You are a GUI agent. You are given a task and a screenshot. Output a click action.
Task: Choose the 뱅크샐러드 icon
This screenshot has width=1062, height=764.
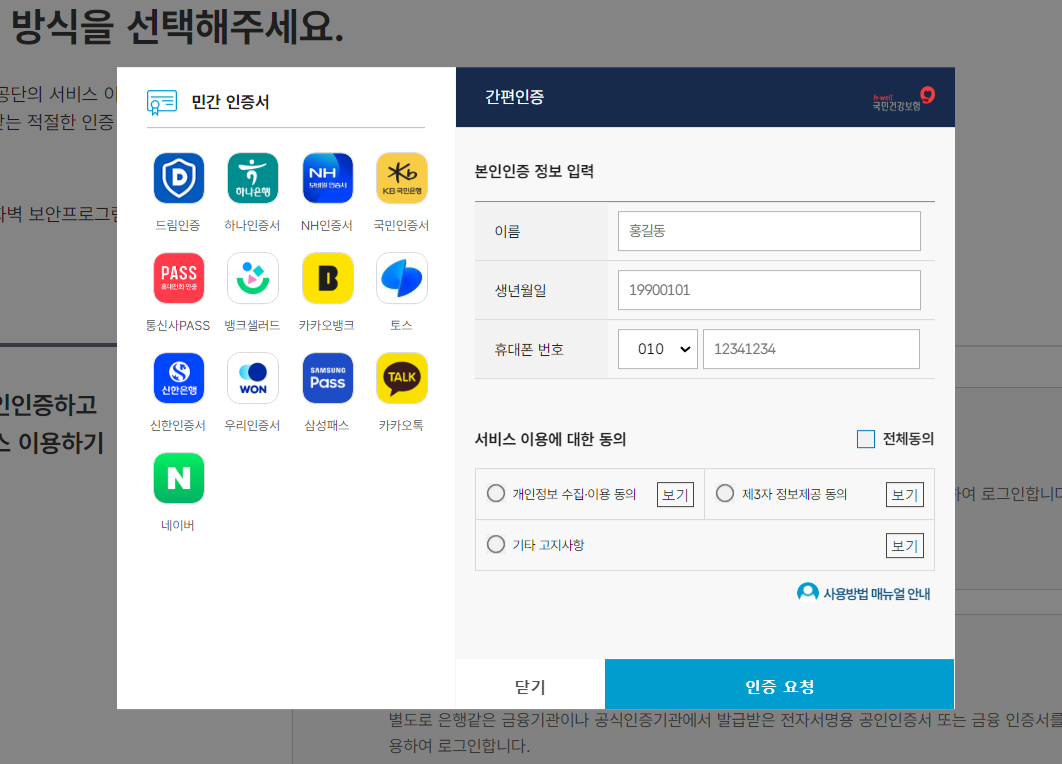(x=253, y=278)
